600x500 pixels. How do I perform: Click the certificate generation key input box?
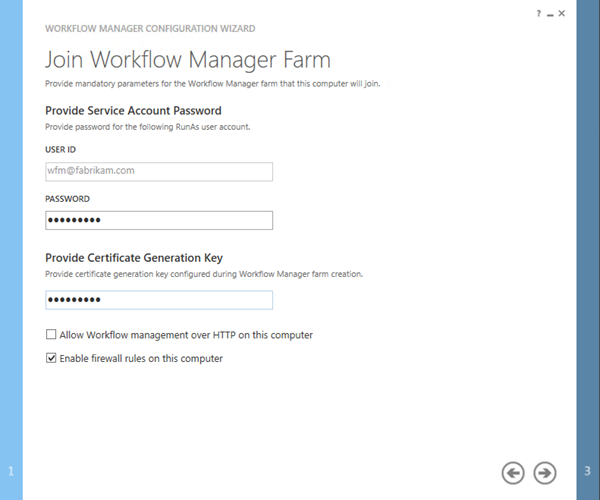coord(159,300)
